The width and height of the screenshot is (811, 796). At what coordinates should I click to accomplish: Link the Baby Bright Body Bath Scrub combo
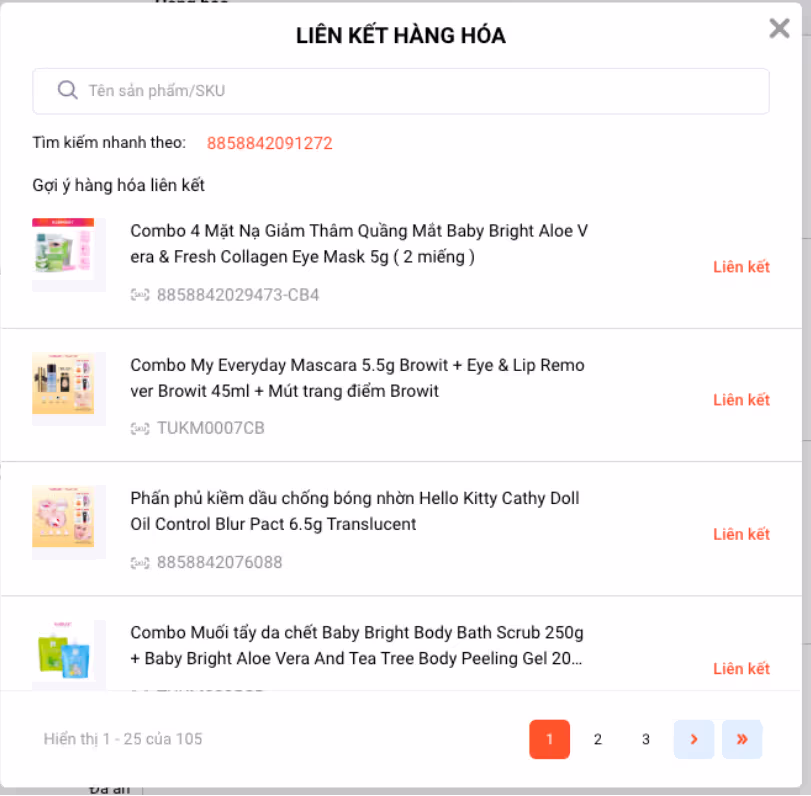coord(741,669)
